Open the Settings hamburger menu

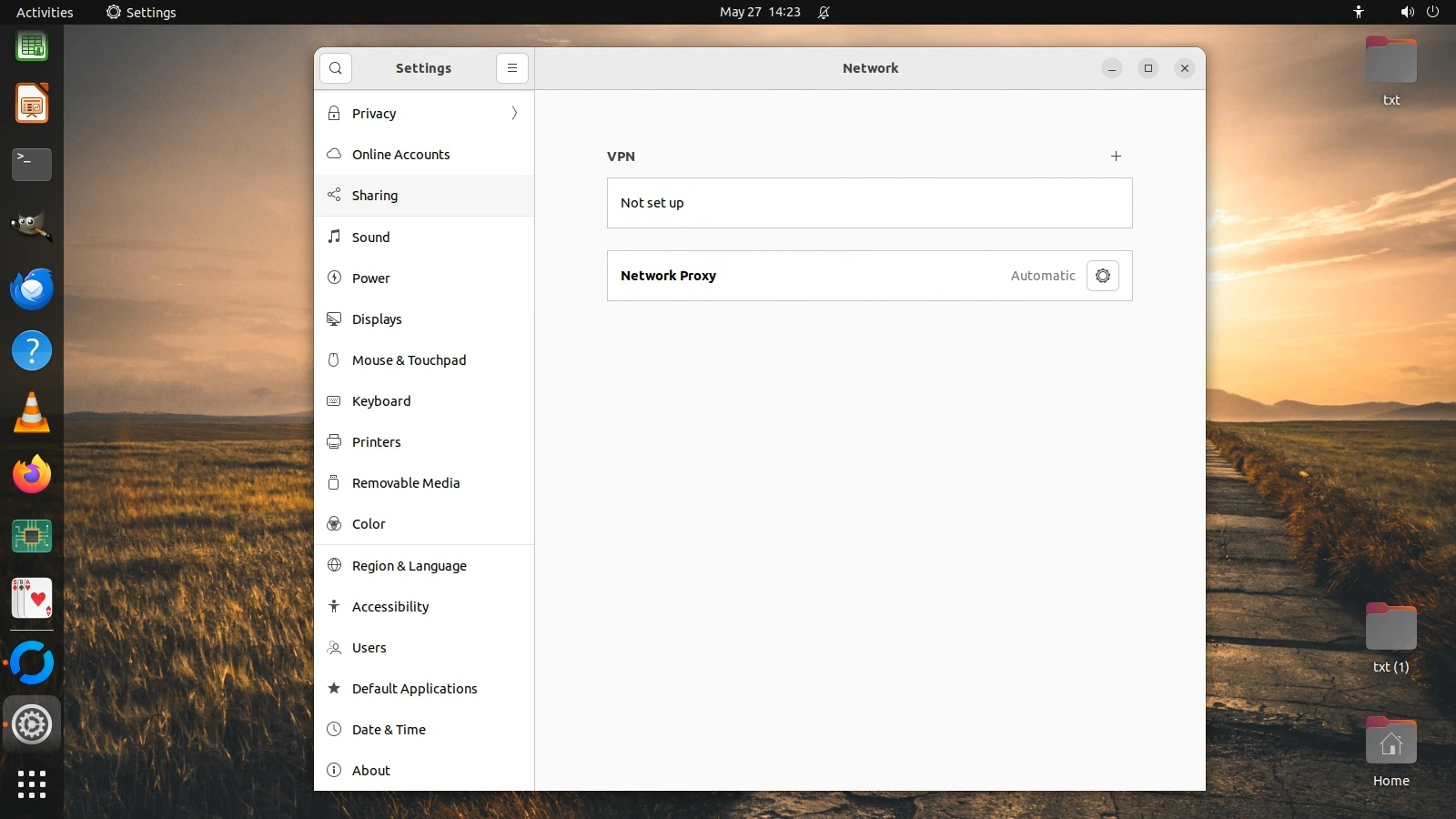512,68
